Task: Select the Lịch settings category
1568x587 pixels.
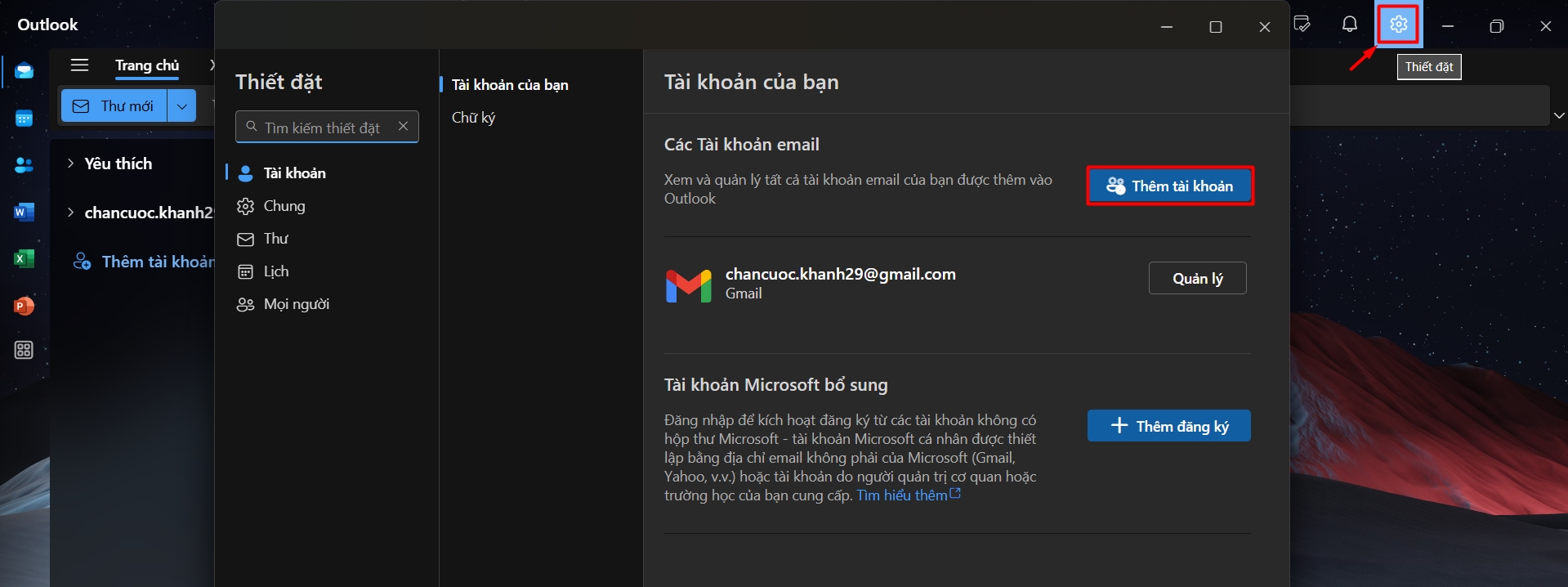Action: [275, 271]
